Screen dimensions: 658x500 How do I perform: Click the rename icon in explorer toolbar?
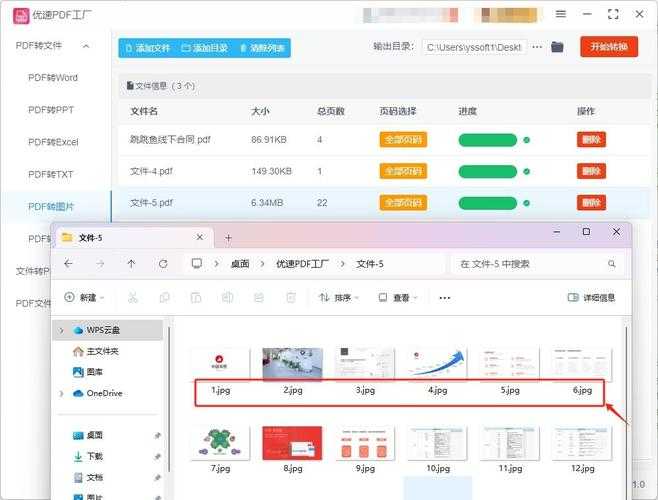pyautogui.click(x=227, y=298)
